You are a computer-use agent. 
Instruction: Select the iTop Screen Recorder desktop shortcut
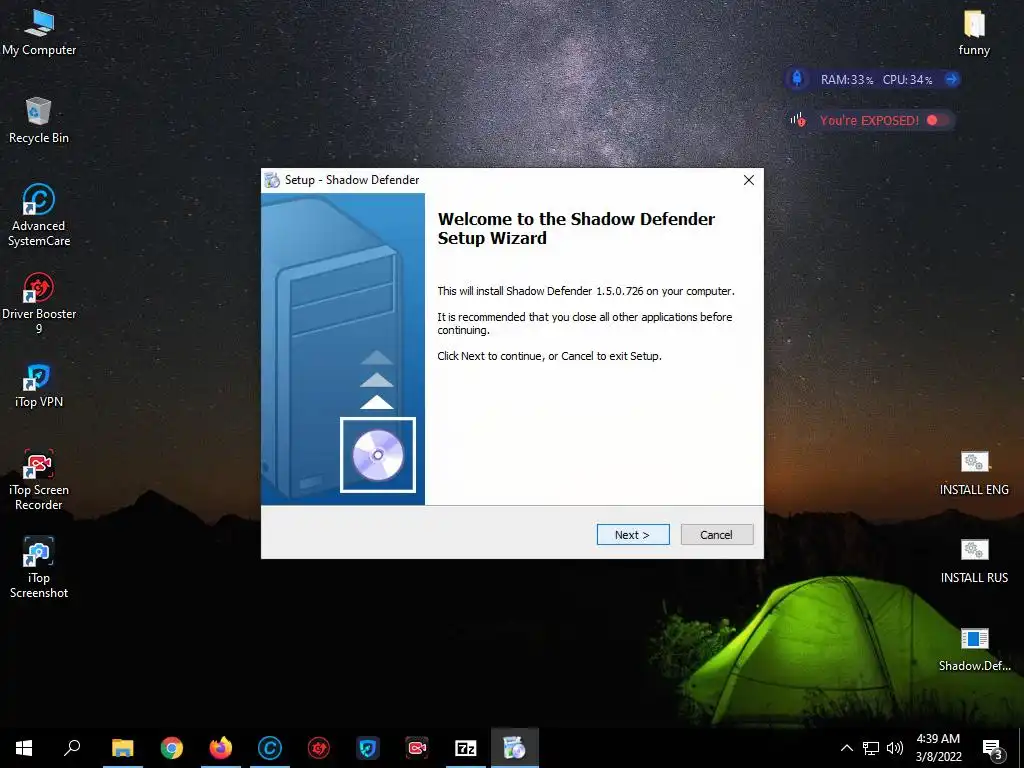click(39, 480)
